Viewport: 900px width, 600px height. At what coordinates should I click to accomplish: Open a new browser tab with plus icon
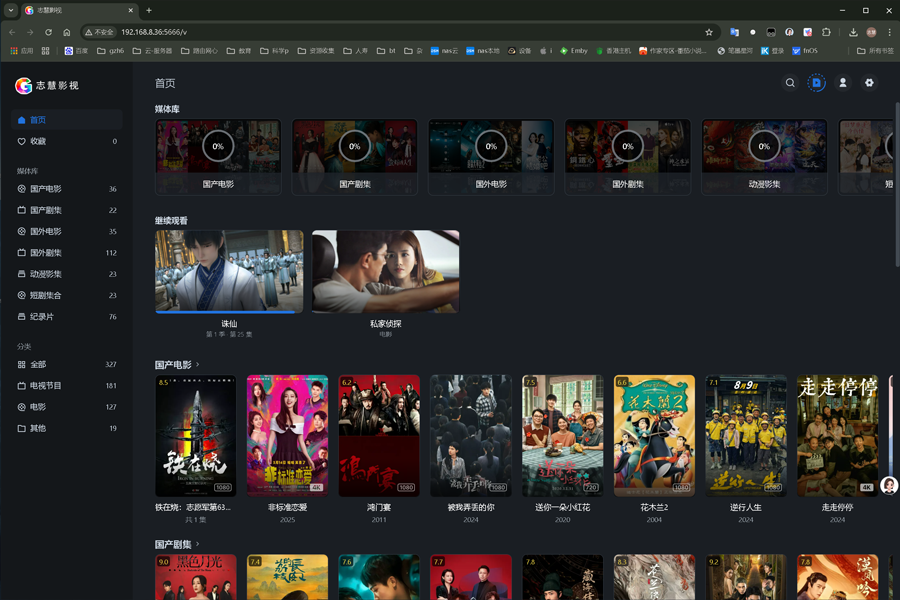(x=149, y=10)
